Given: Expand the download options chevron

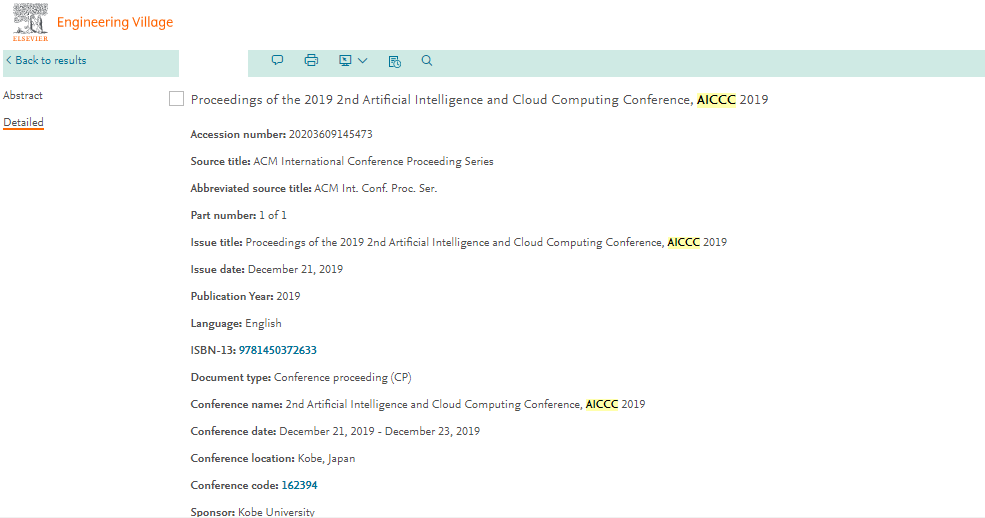Looking at the screenshot, I should tap(362, 60).
